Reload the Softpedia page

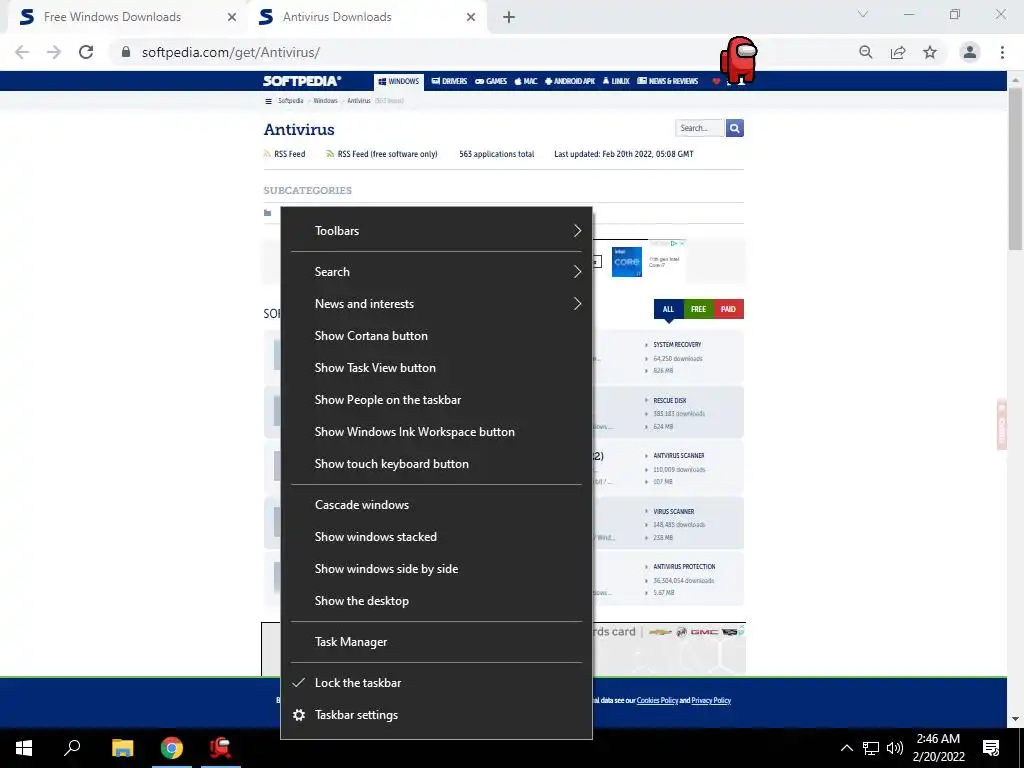pyautogui.click(x=86, y=52)
